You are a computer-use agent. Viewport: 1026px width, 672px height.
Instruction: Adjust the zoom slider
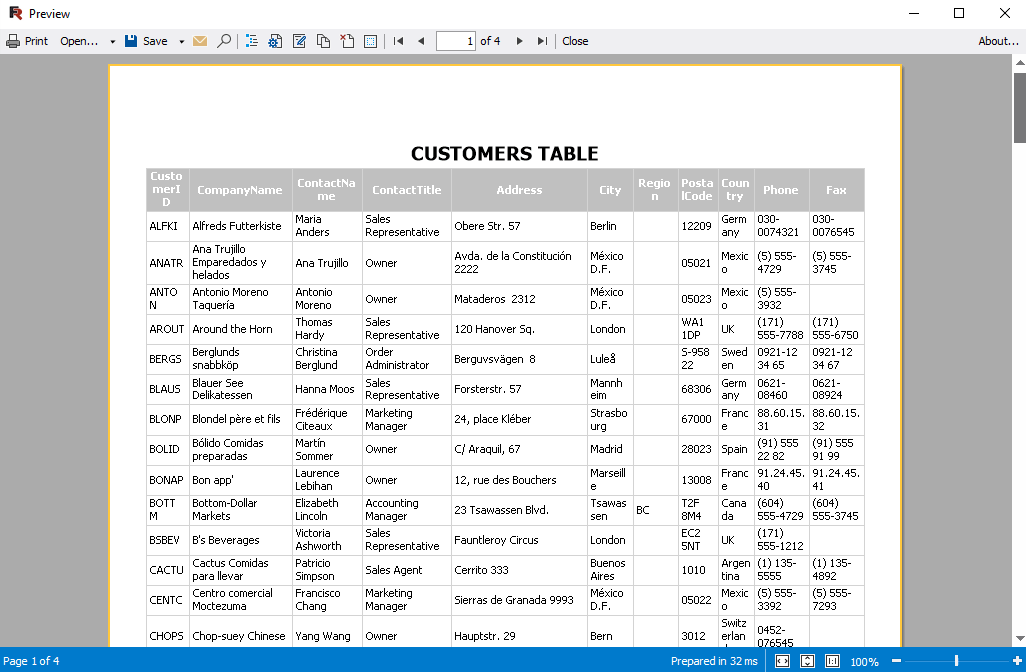tap(956, 661)
